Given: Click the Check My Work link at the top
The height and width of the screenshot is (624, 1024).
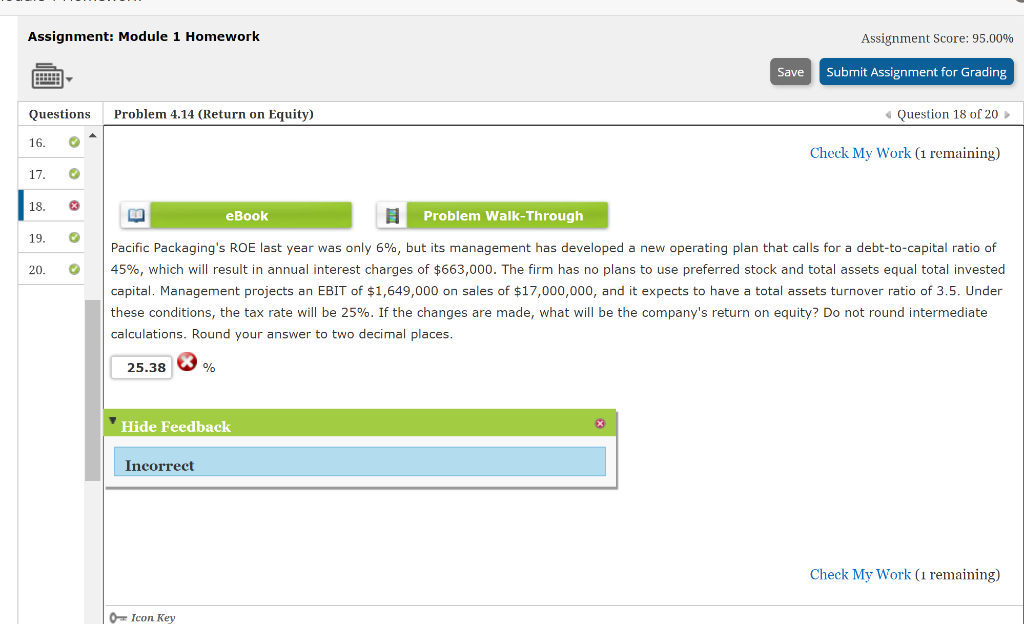Looking at the screenshot, I should [x=860, y=152].
